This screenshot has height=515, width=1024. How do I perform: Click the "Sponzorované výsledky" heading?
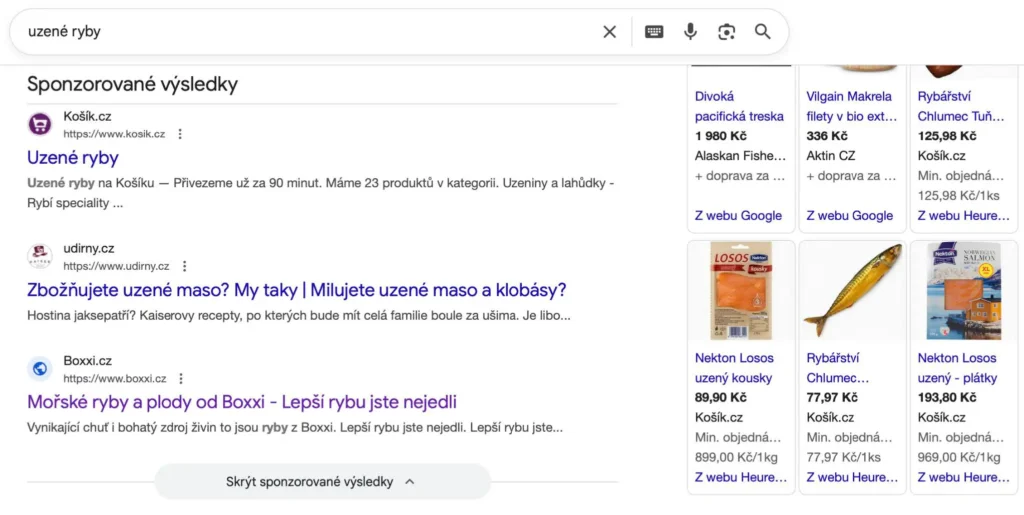tap(133, 84)
